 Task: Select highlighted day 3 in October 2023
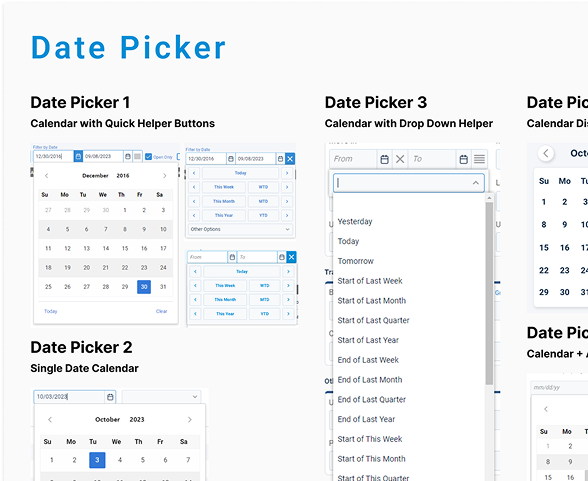pyautogui.click(x=97, y=460)
